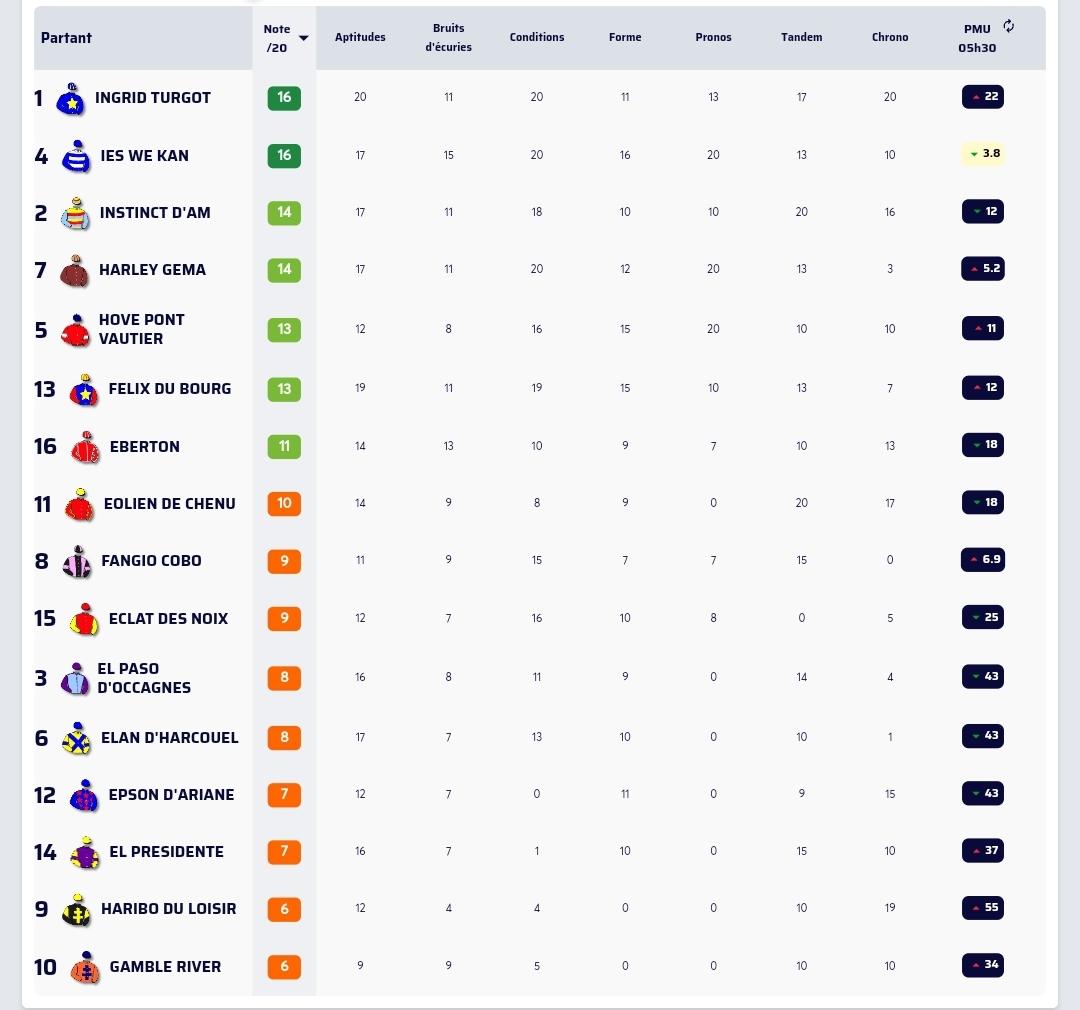Click Elan D'Harcouel's cross-pattern silk icon
This screenshot has width=1080, height=1010.
(76, 739)
